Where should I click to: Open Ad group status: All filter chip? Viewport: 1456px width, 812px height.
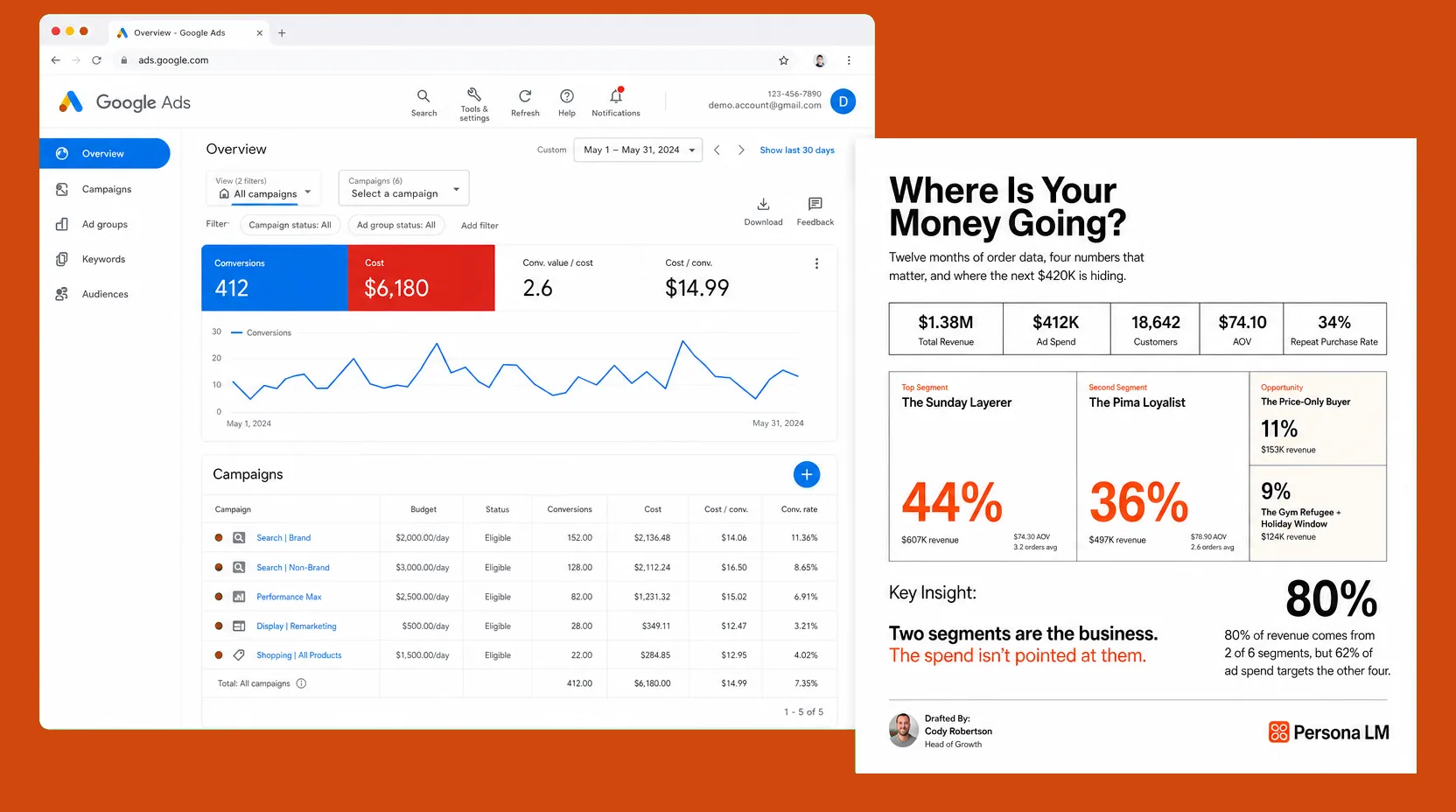[x=395, y=225]
